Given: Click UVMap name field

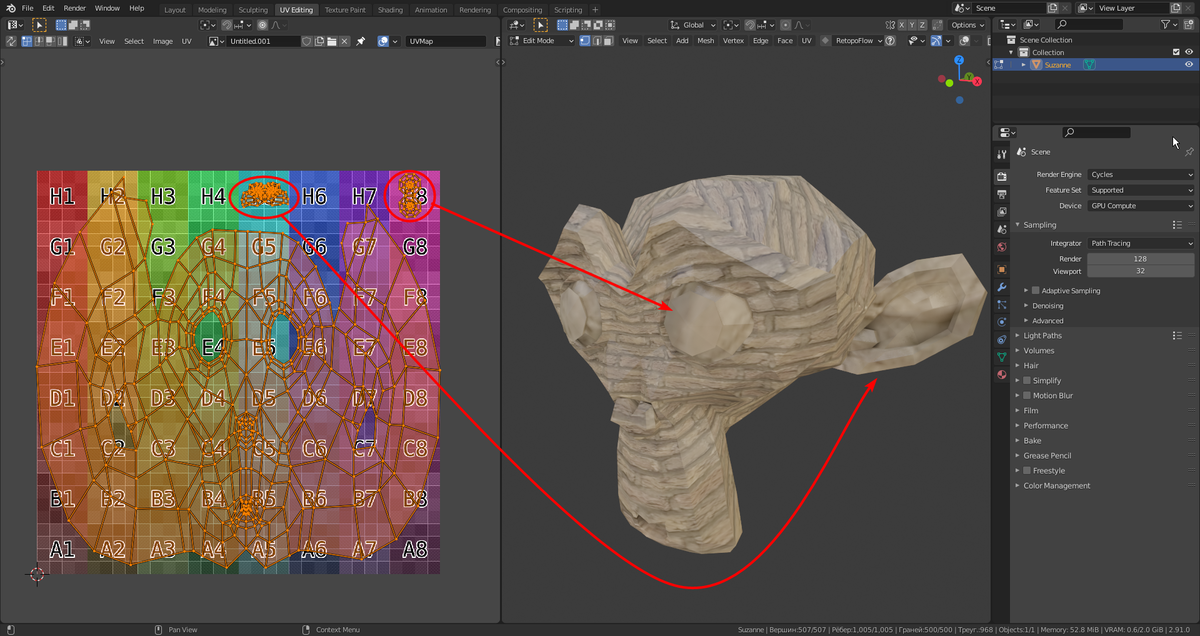Looking at the screenshot, I should 445,41.
